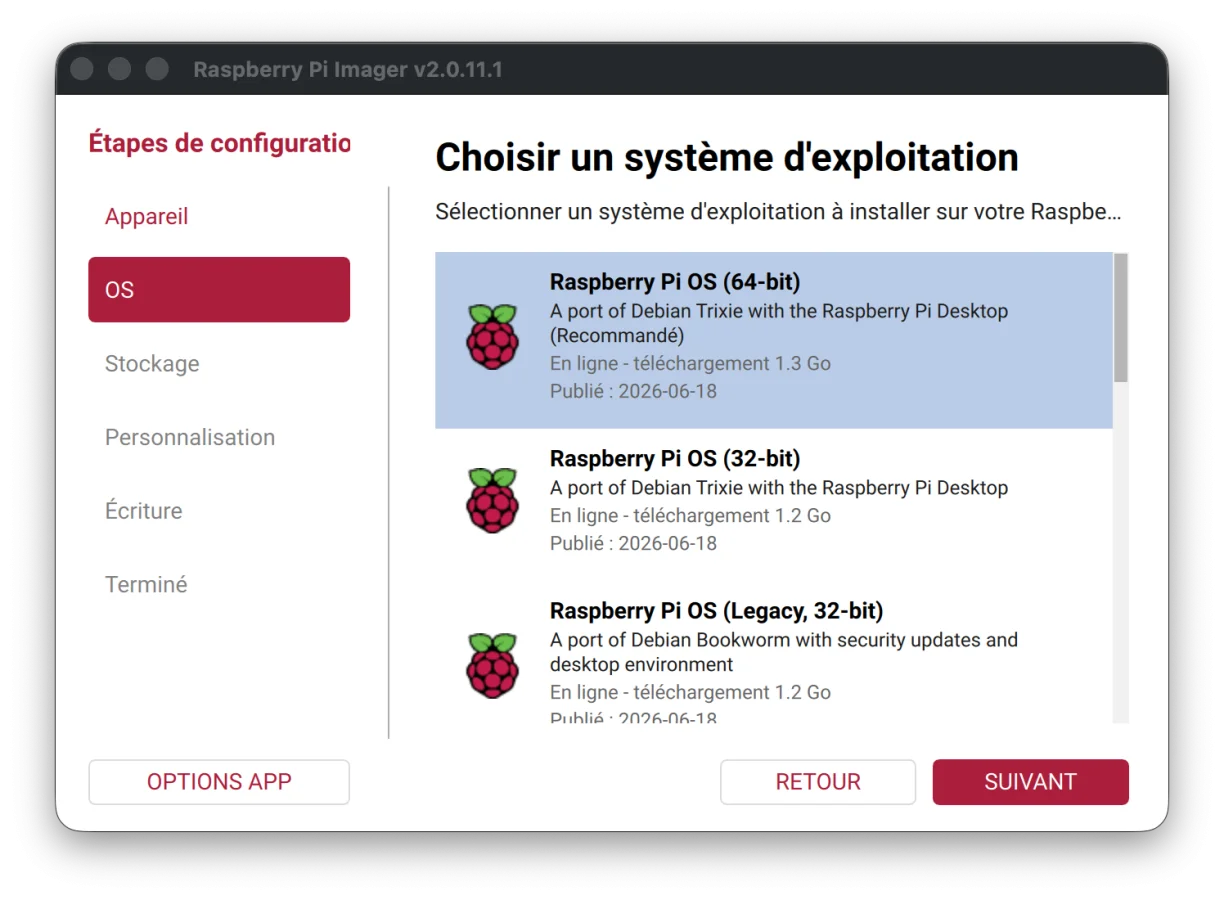This screenshot has width=1224, height=900.
Task: Click the 'Choisir un système d'exploitation' heading
Action: click(x=727, y=157)
